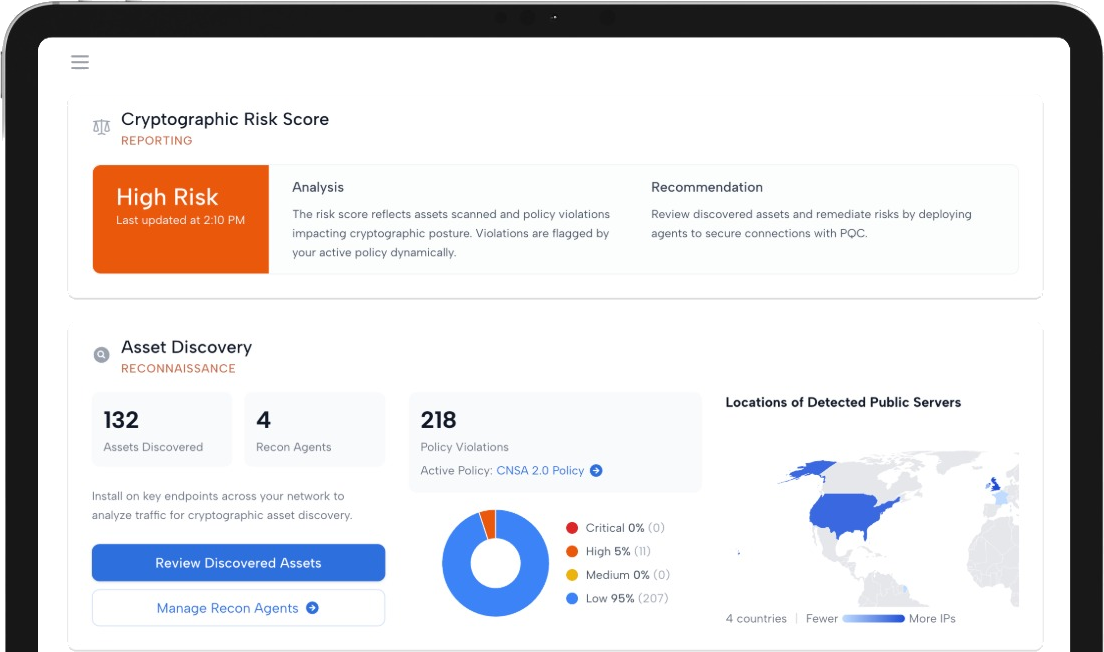Open the CNSA 2.0 Policy link
Image resolution: width=1104 pixels, height=652 pixels.
(x=540, y=470)
